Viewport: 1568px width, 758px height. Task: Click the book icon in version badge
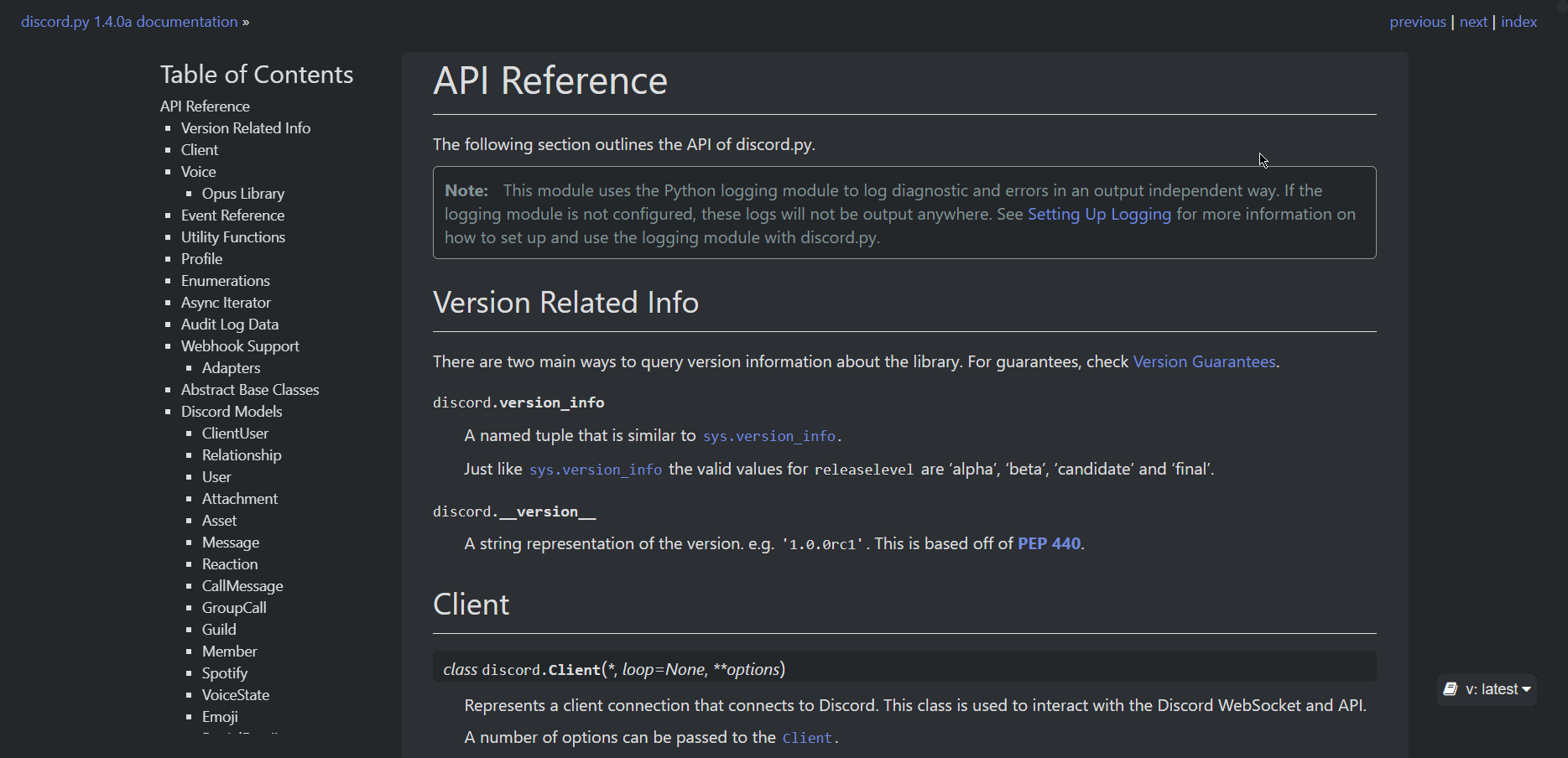(x=1451, y=689)
